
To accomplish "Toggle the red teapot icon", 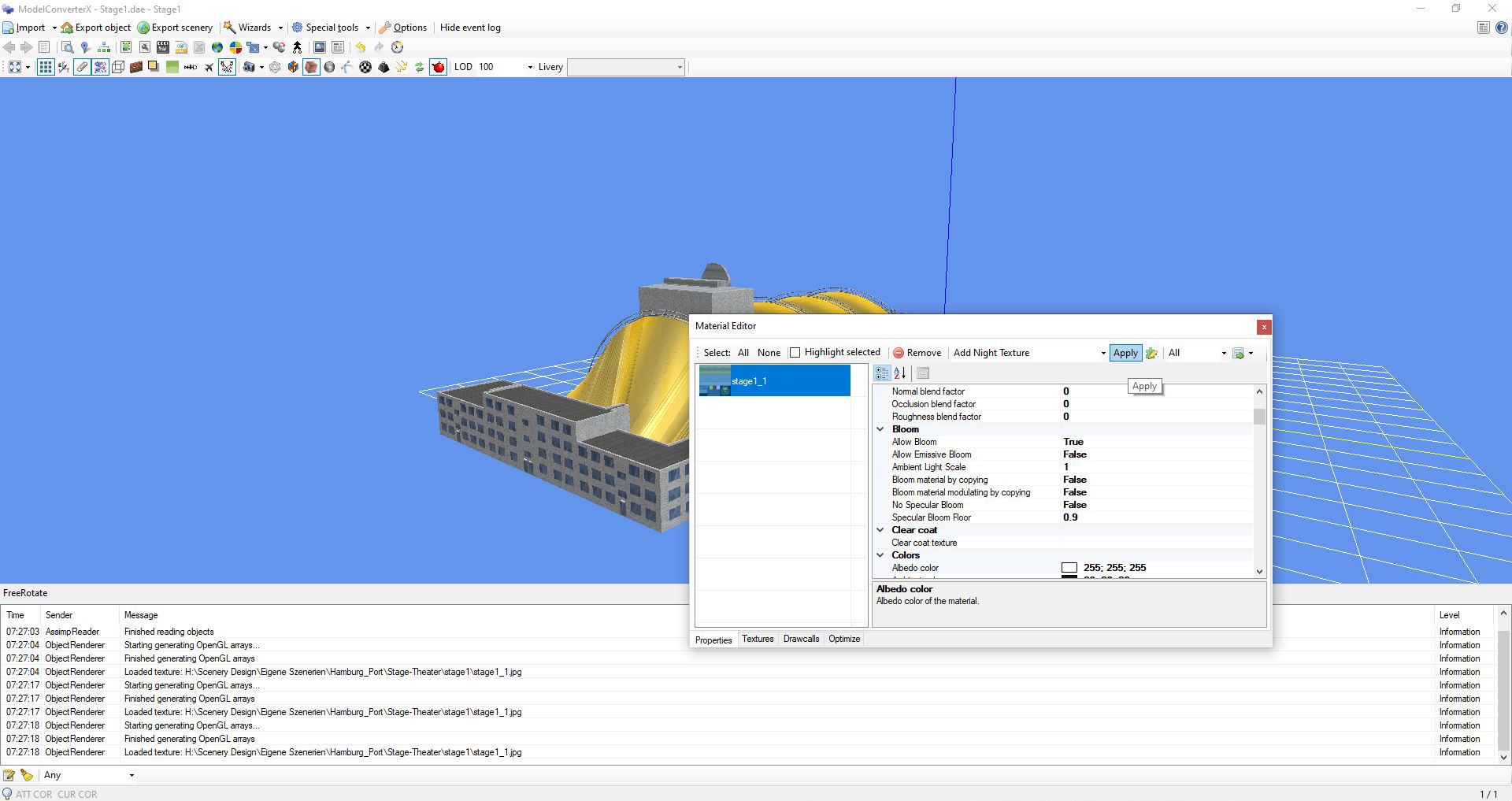I will (x=438, y=67).
